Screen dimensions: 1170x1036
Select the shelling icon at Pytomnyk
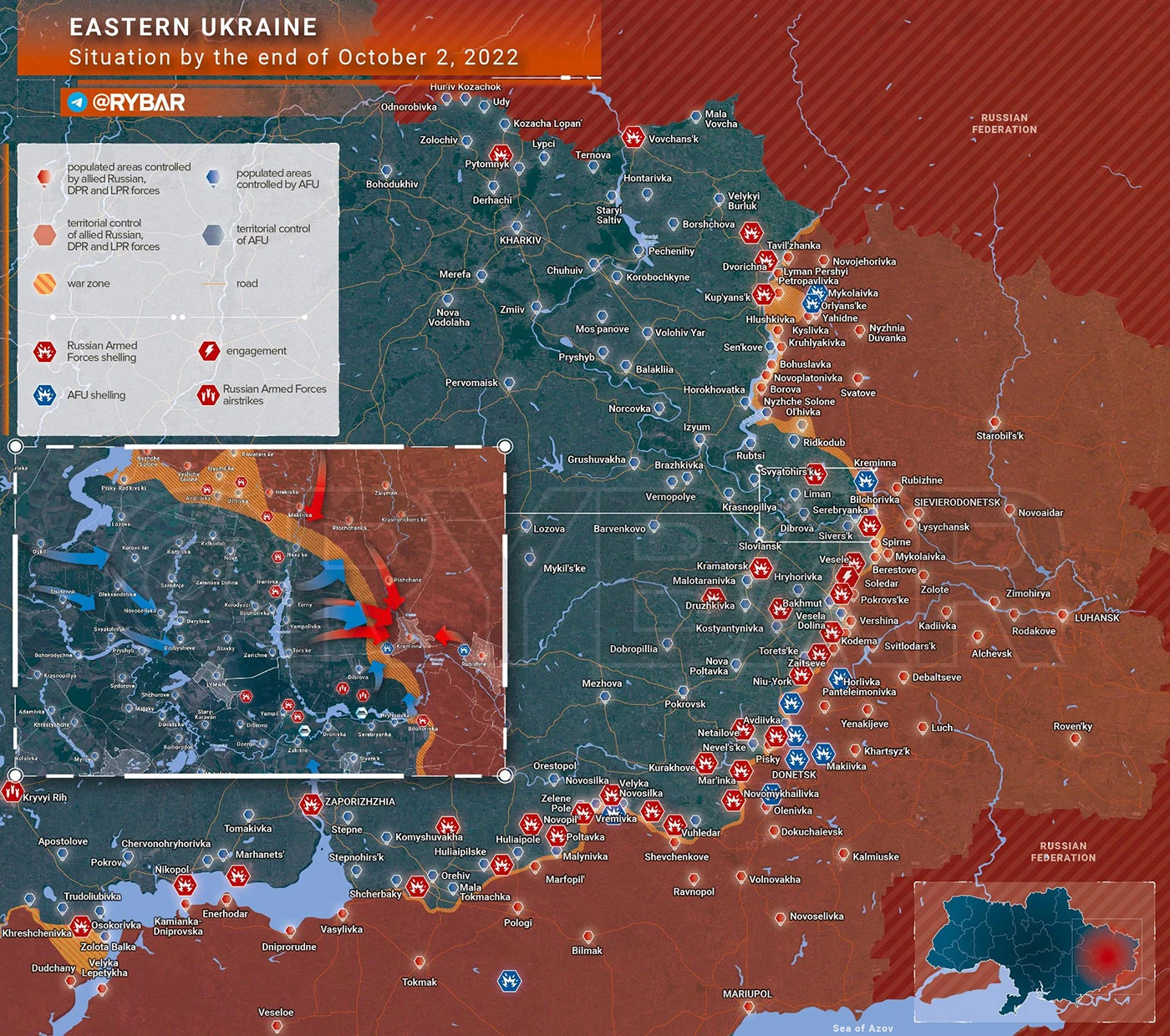click(x=501, y=155)
